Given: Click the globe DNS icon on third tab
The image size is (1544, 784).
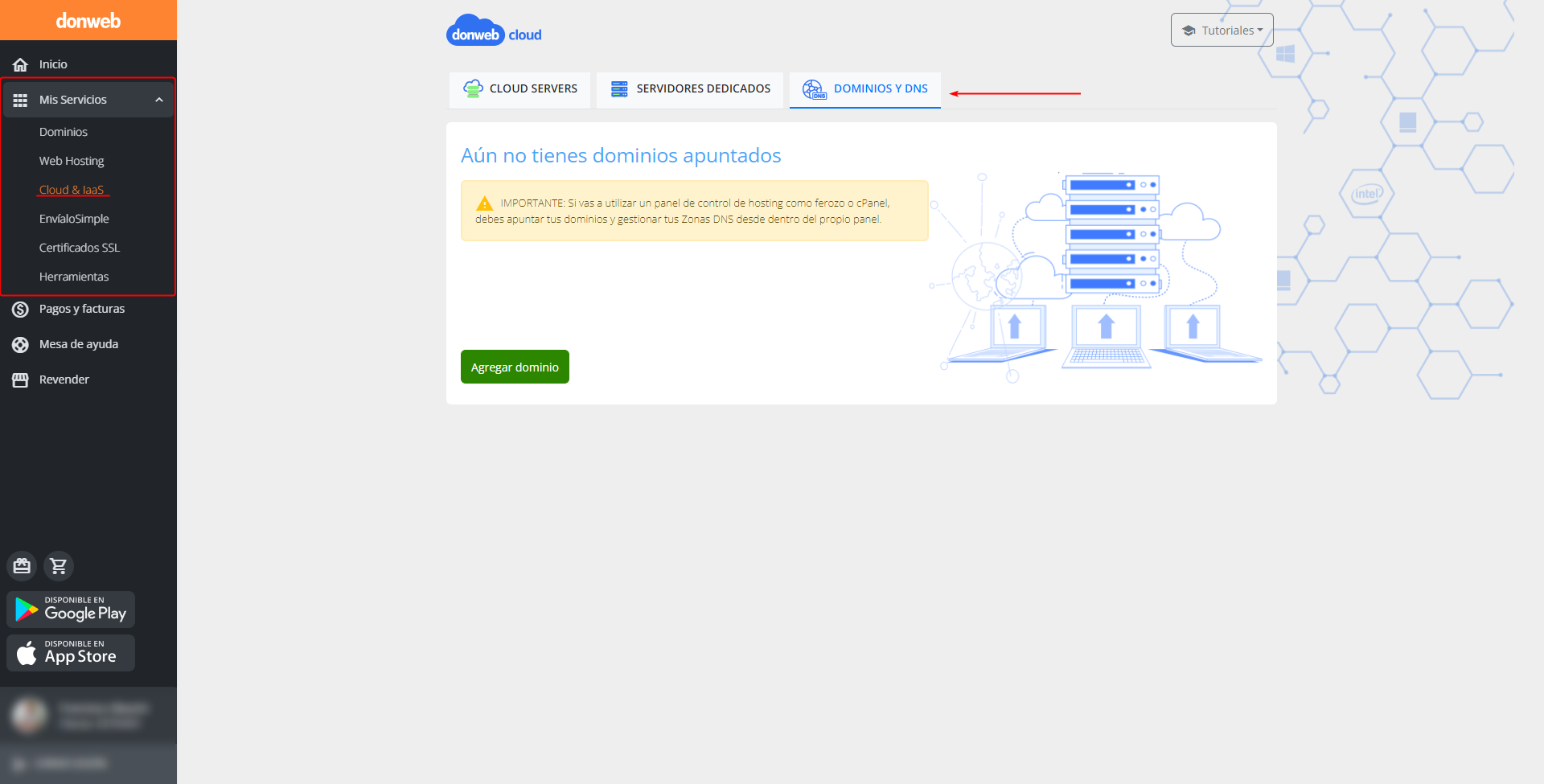Looking at the screenshot, I should (x=814, y=89).
